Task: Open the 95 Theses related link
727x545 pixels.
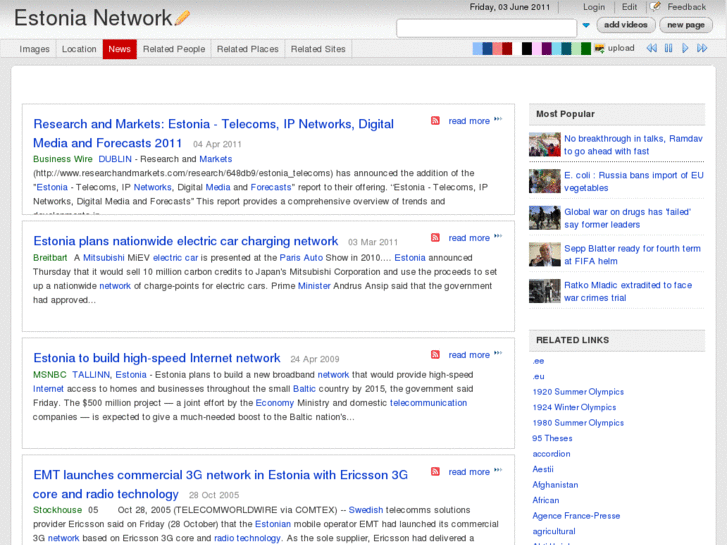Action: click(552, 438)
